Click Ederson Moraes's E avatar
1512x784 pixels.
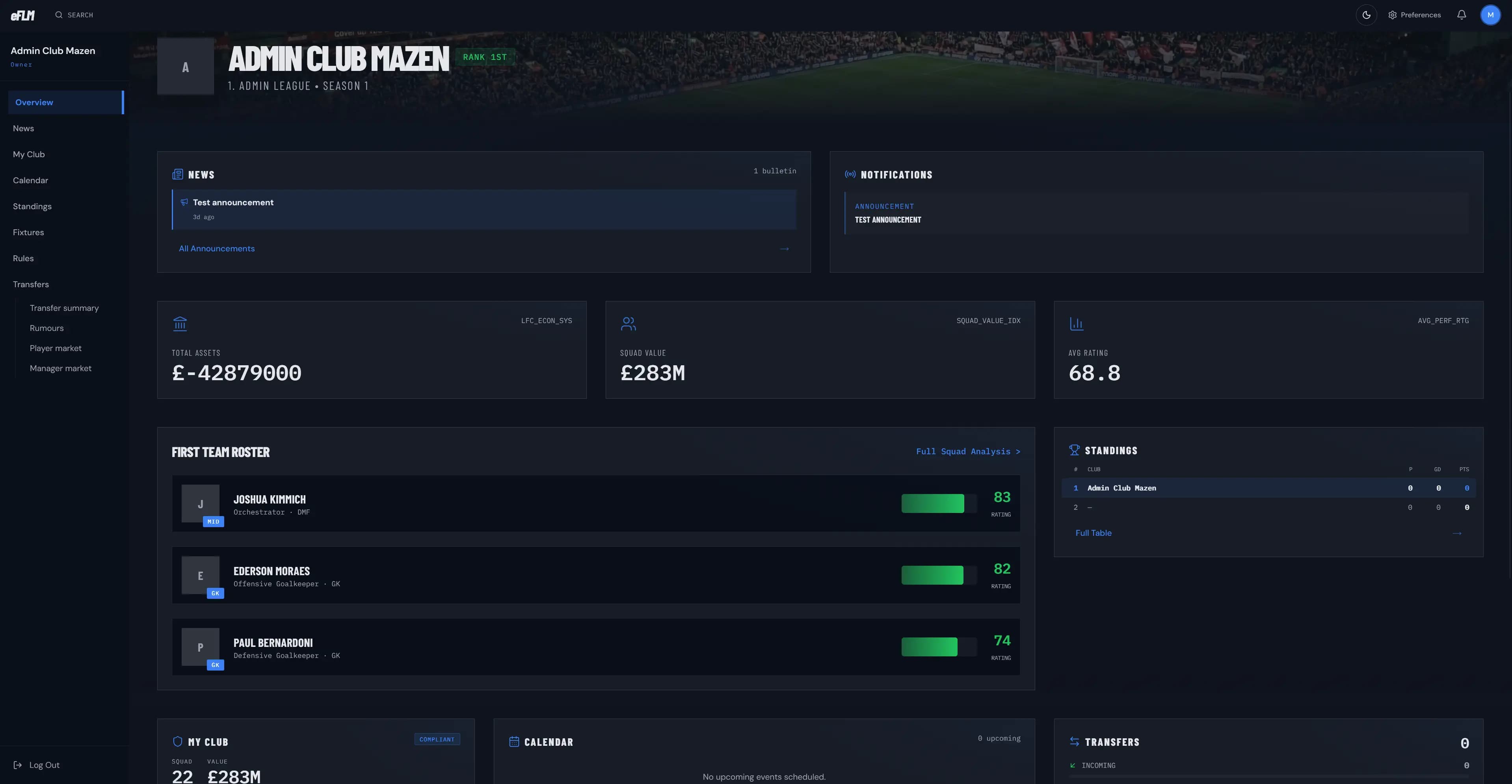200,575
